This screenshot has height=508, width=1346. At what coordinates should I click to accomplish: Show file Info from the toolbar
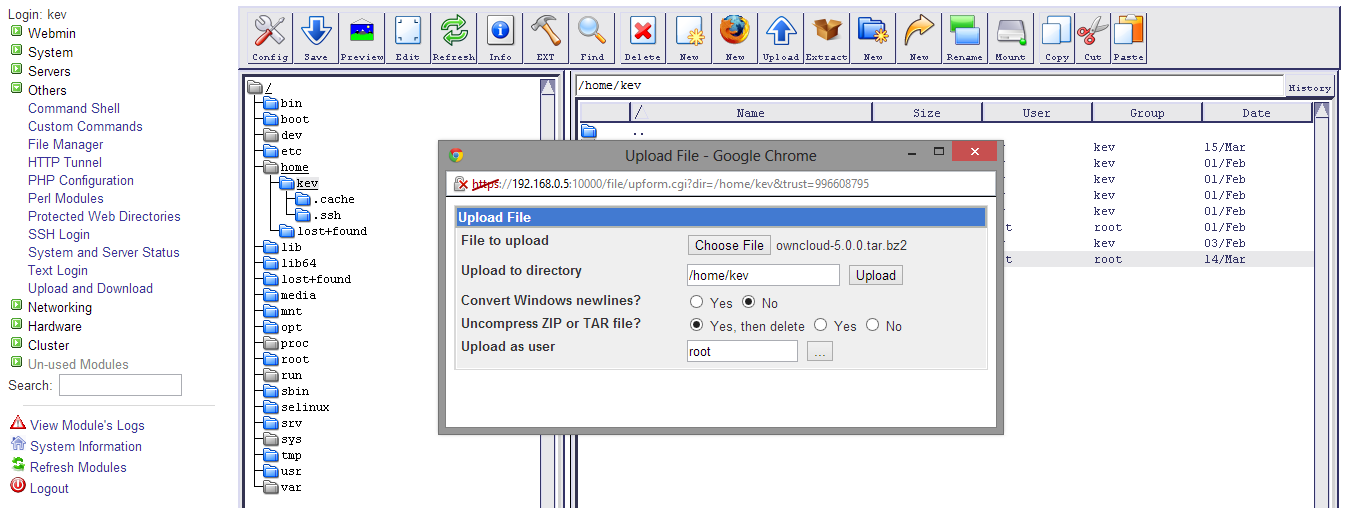500,39
